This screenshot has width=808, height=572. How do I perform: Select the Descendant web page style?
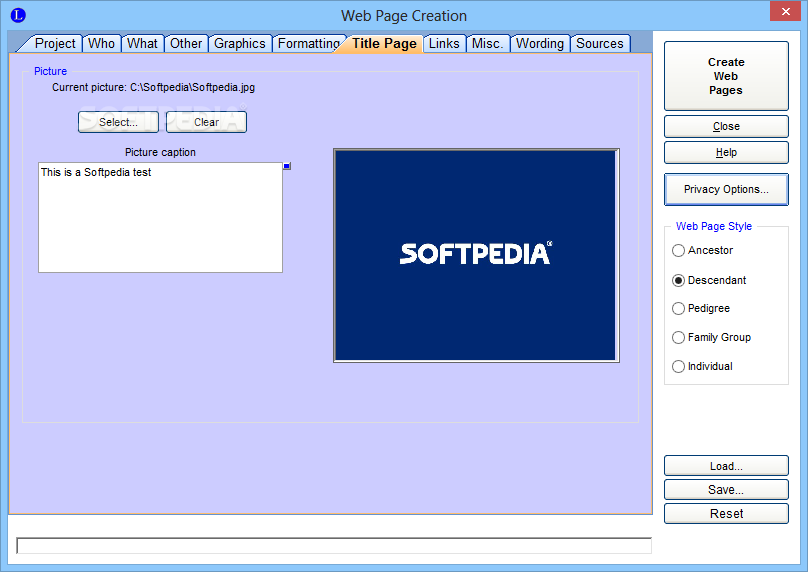709,280
